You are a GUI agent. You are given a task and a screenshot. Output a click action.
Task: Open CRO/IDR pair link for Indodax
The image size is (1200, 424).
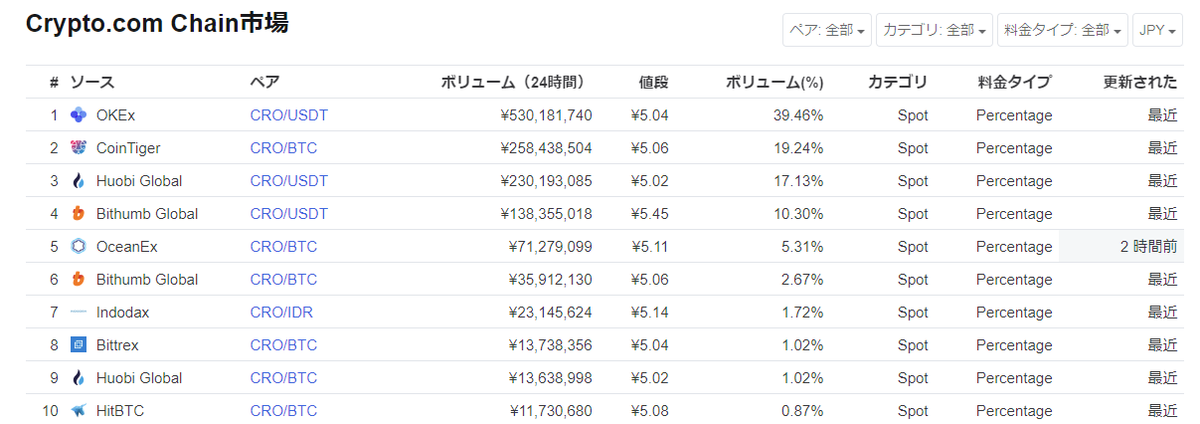tap(281, 312)
